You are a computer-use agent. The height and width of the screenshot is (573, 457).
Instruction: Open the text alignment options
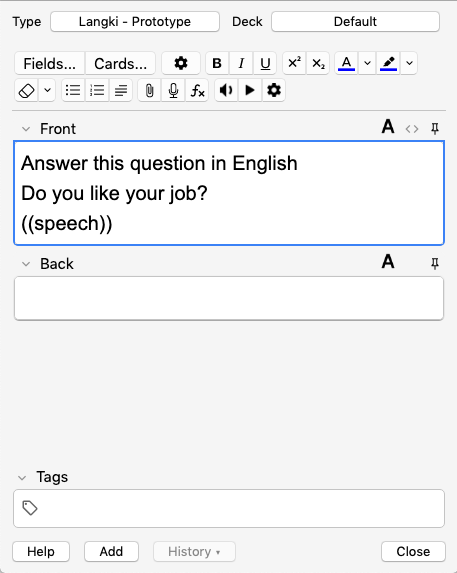[x=121, y=90]
